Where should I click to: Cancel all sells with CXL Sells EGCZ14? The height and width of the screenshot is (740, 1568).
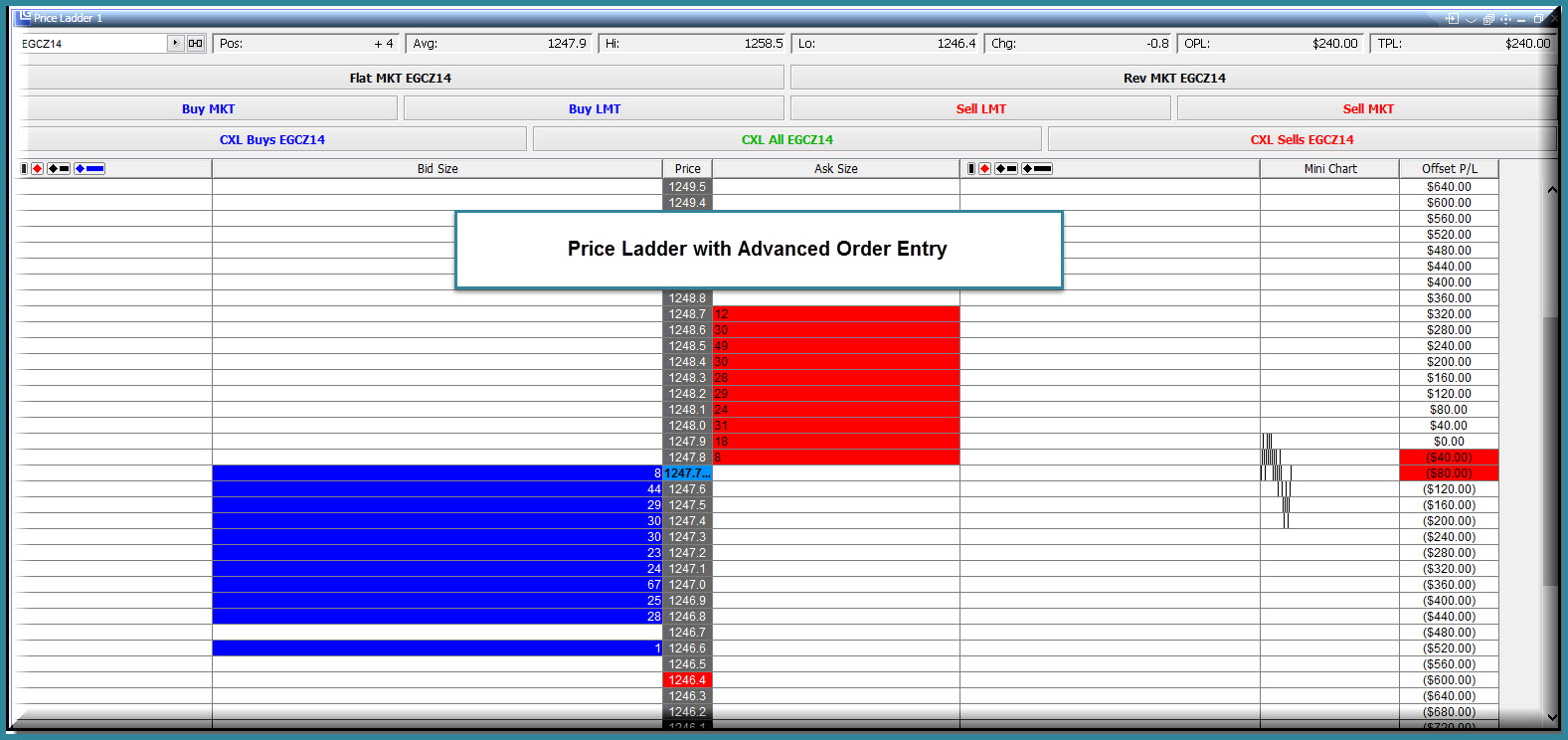[1302, 139]
